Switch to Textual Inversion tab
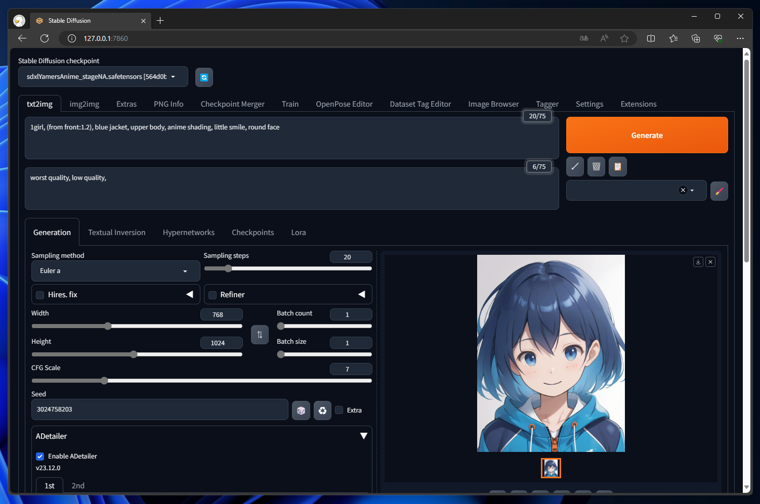 pyautogui.click(x=117, y=233)
